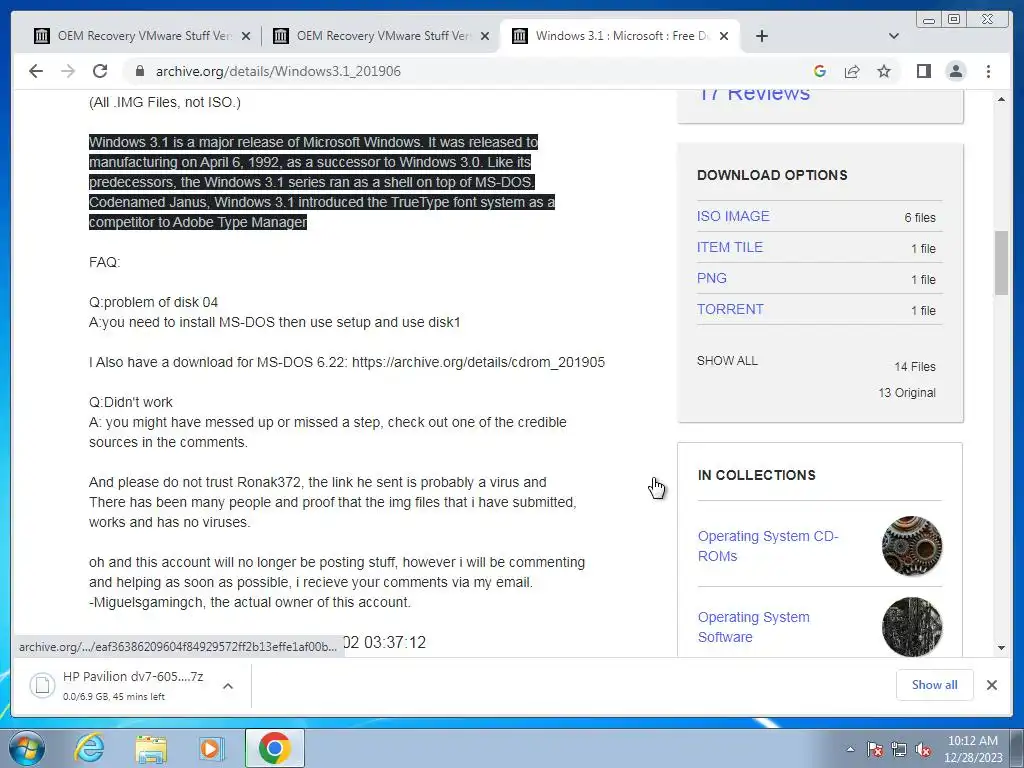Viewport: 1024px width, 768px height.
Task: Click the FAQ: heading text
Action: (x=104, y=263)
